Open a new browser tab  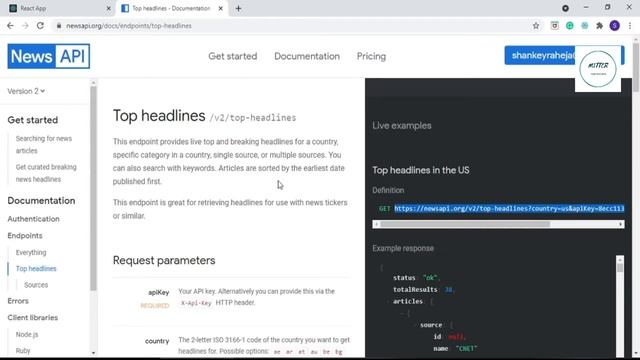tap(238, 8)
